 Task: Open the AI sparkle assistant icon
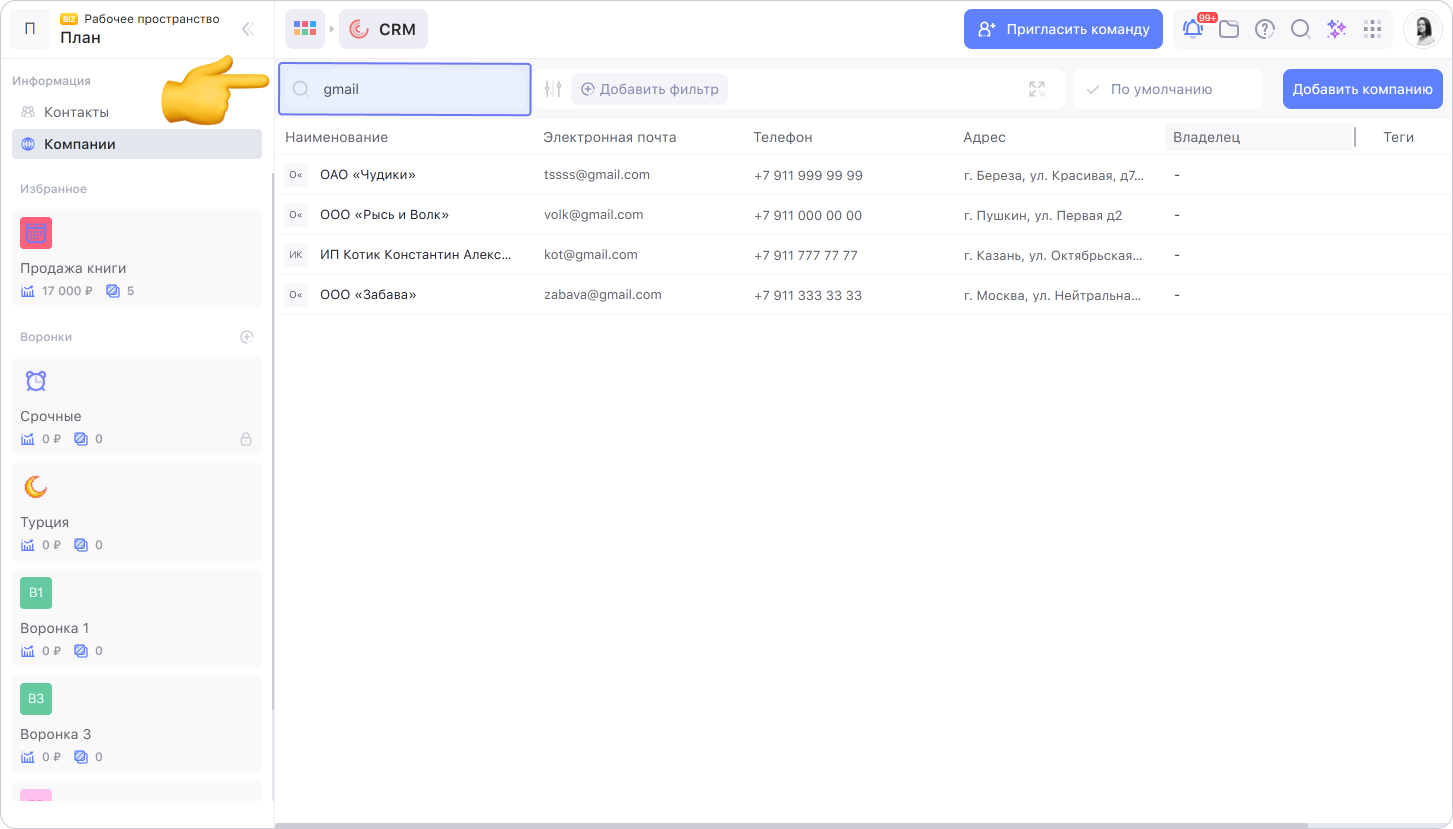coord(1336,29)
